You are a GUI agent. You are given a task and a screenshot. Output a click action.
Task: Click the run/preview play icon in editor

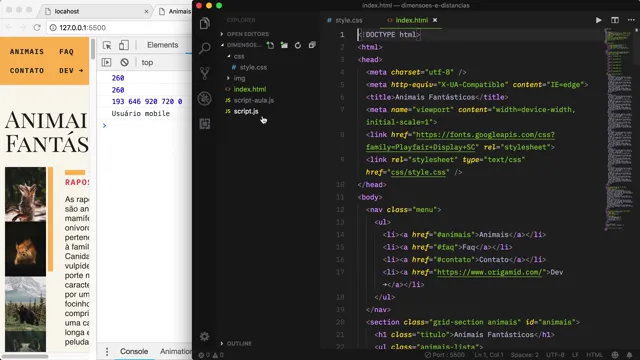[598, 20]
